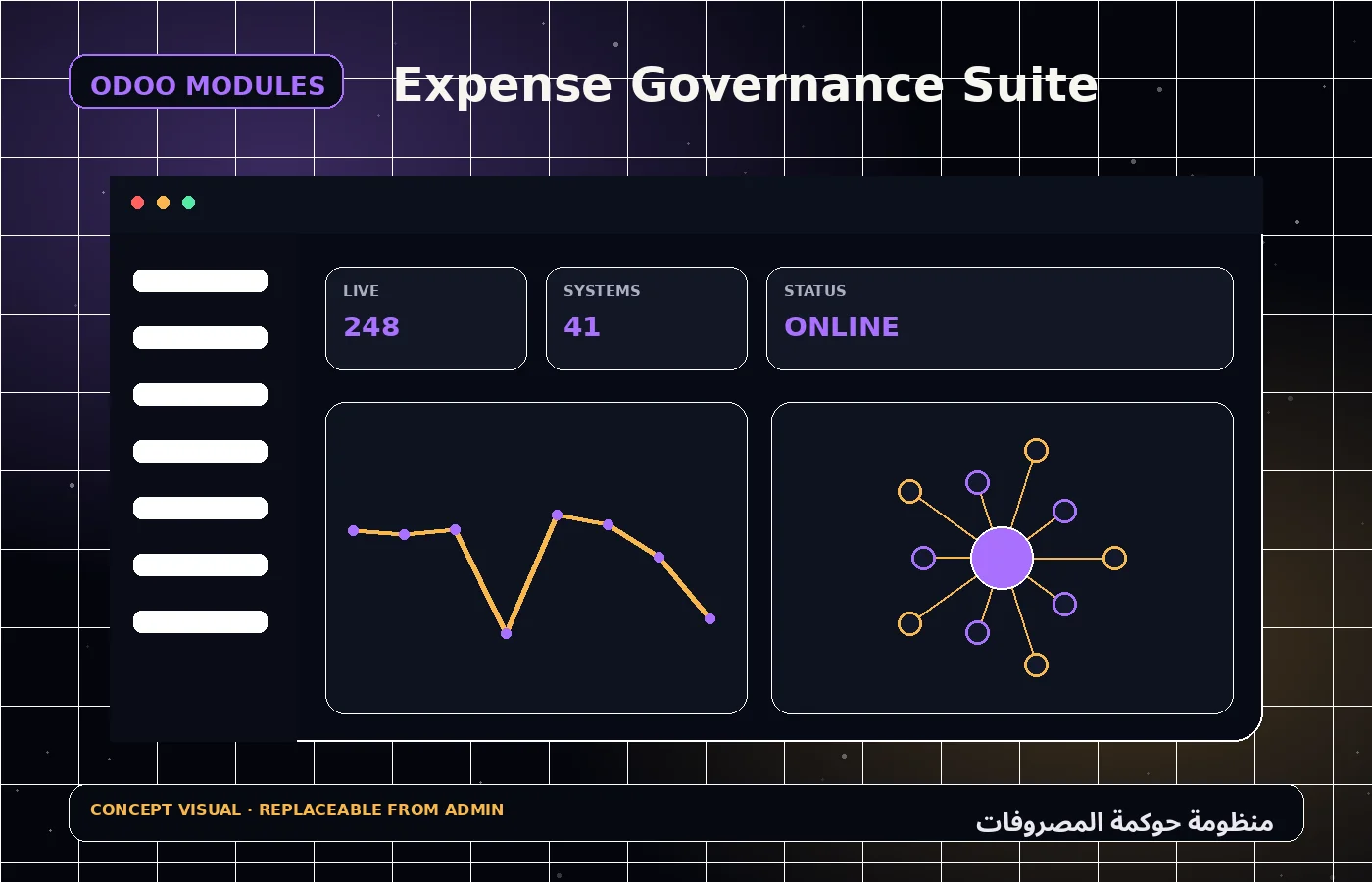Click 'CONCEPT VISUAL · REPLACEABLE FROM ADMIN' text

click(x=297, y=810)
